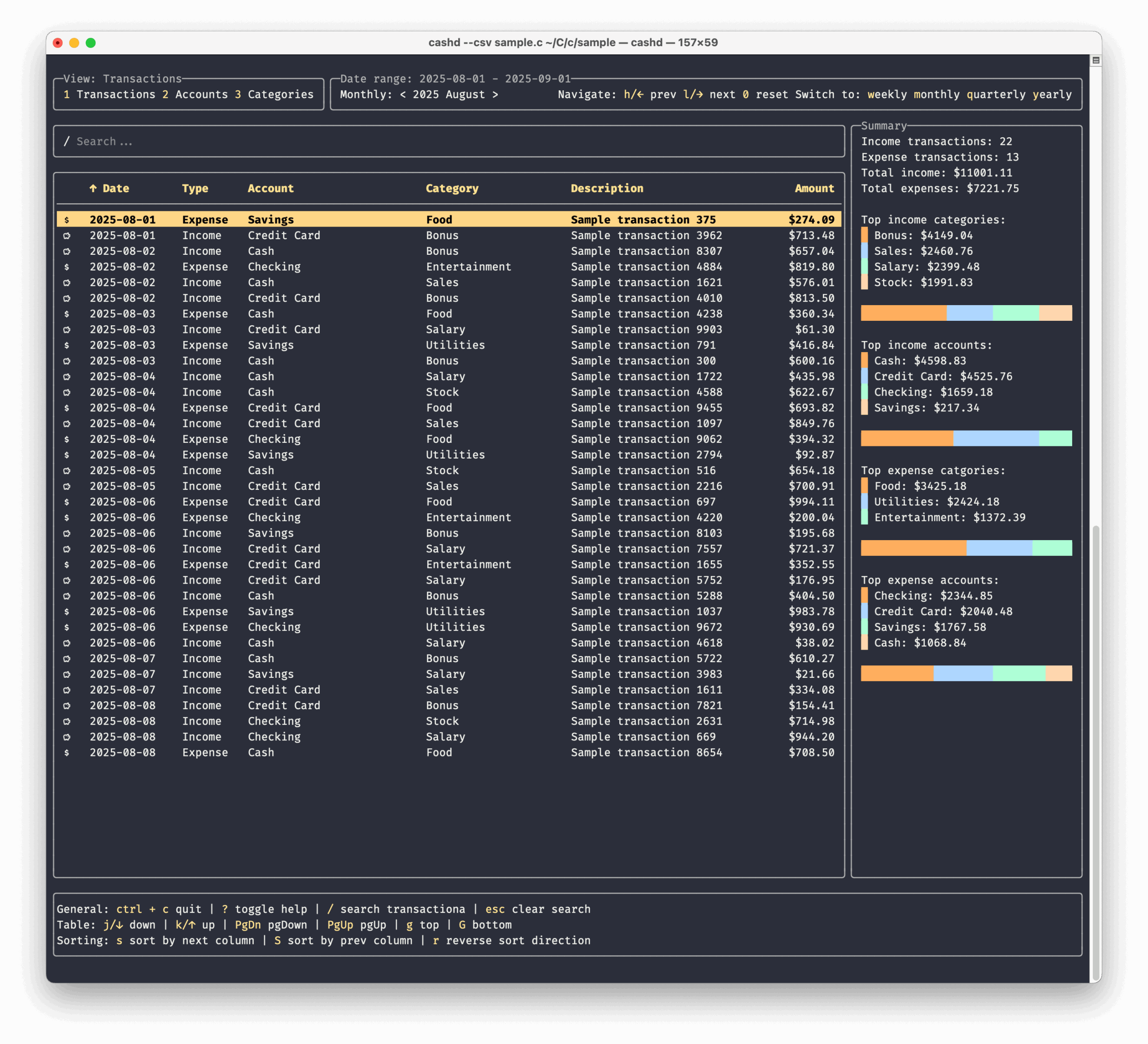Click the income icon for transaction 9903
The height and width of the screenshot is (1044, 1148).
point(67,330)
